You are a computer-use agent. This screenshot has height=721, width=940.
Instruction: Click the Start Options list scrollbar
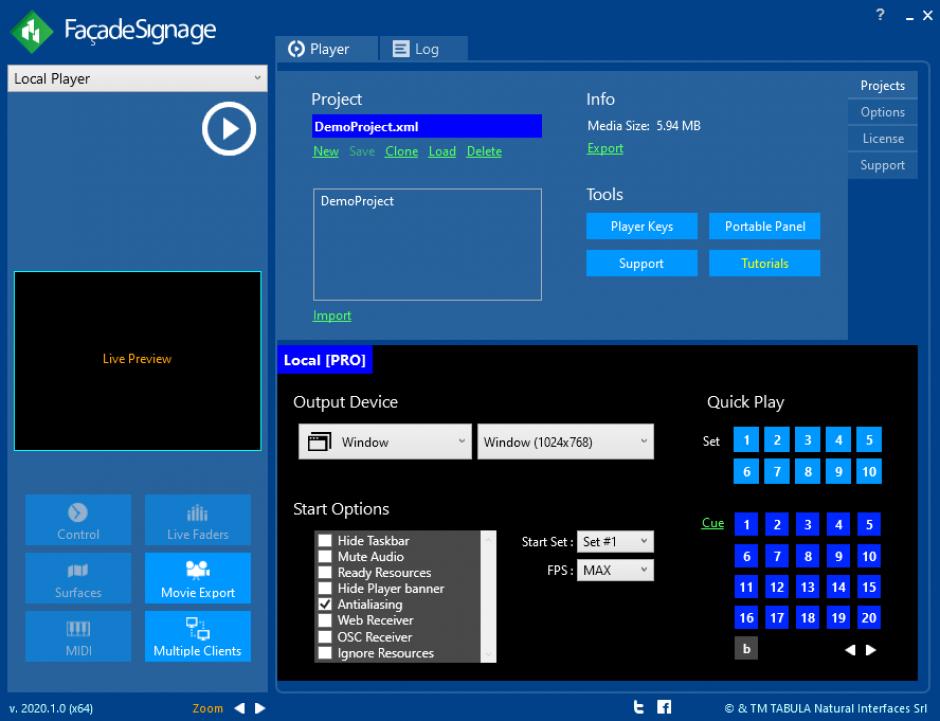coord(489,596)
